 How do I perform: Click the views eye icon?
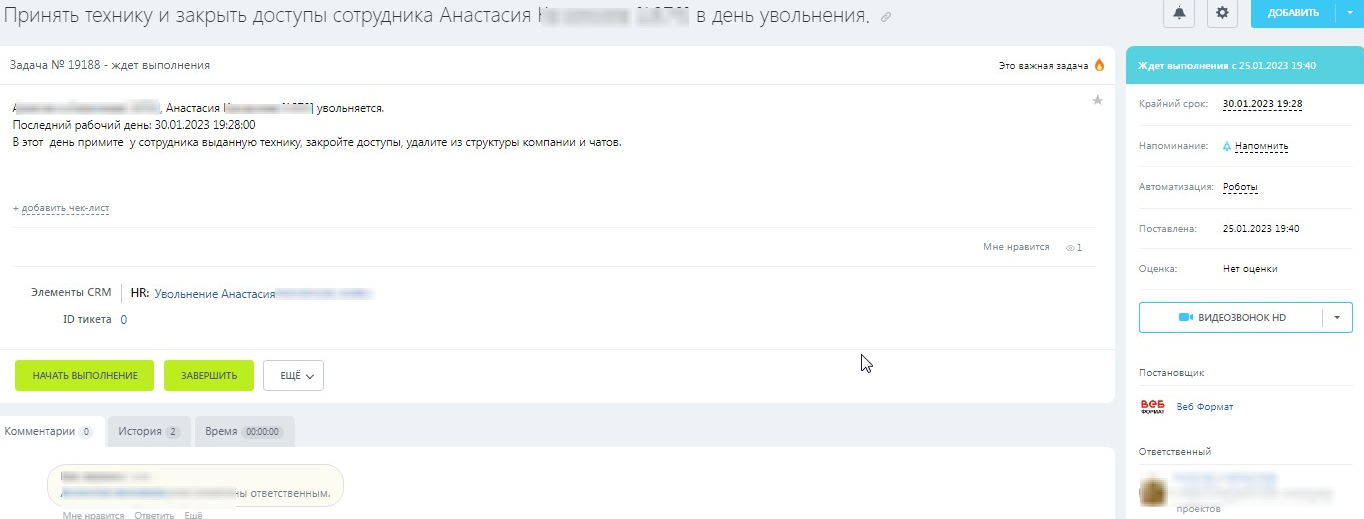[x=1070, y=247]
